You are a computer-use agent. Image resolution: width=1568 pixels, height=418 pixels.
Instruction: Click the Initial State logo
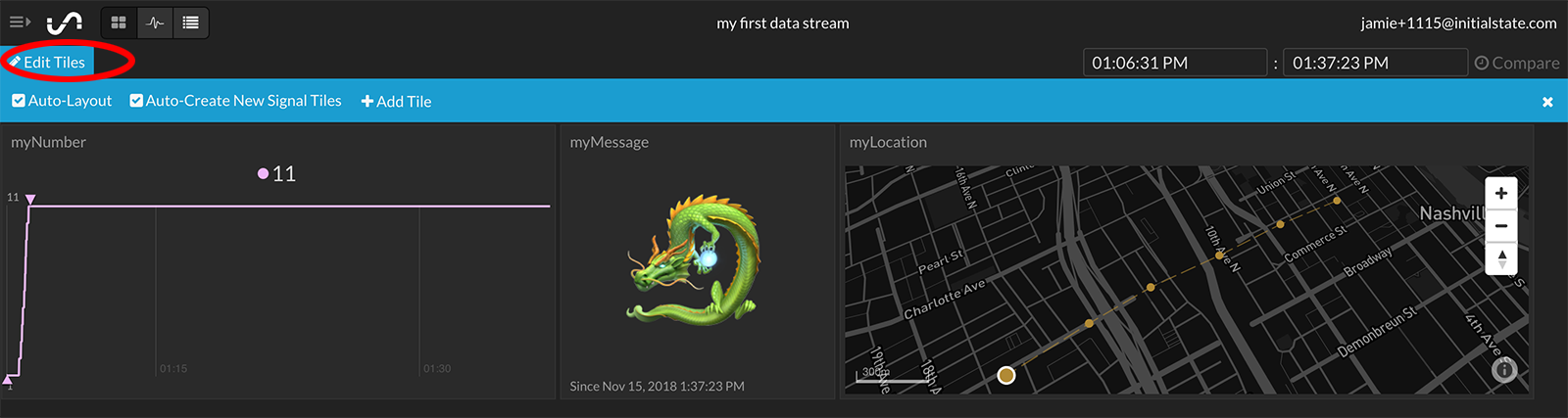65,22
